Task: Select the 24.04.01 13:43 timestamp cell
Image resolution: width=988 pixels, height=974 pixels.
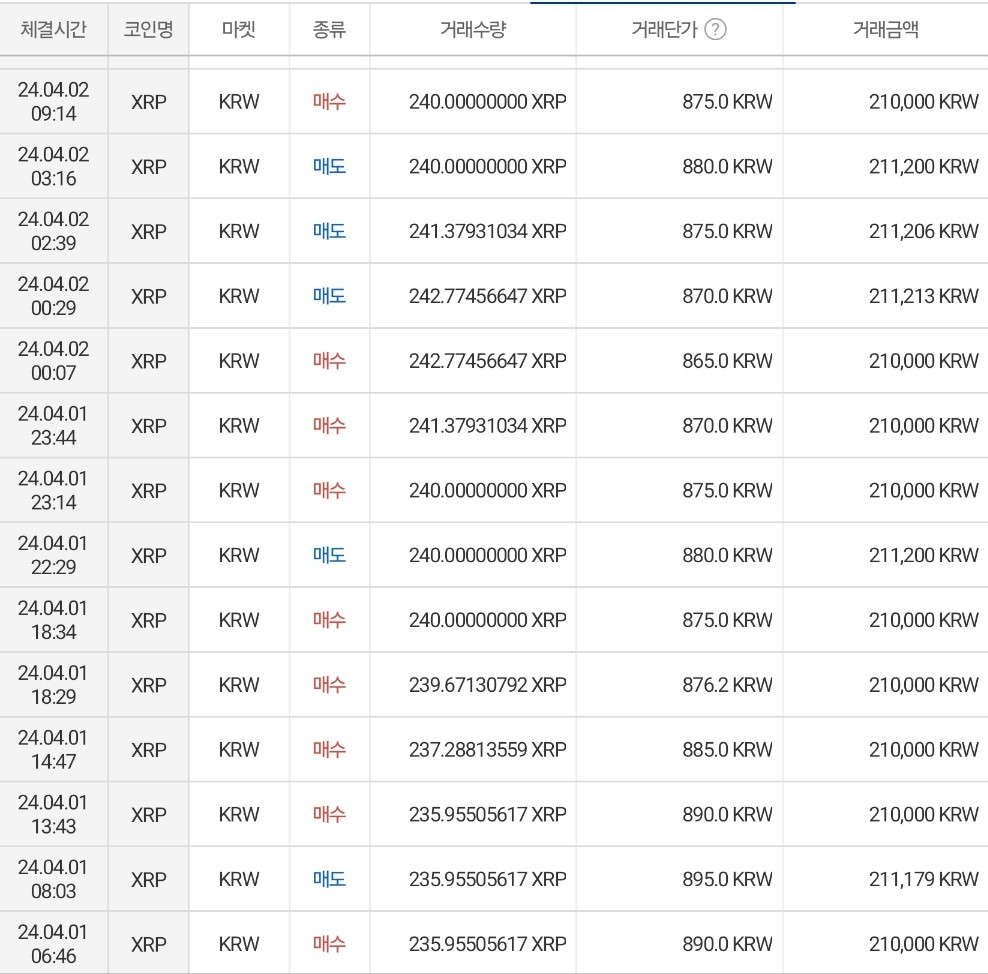Action: pos(54,815)
